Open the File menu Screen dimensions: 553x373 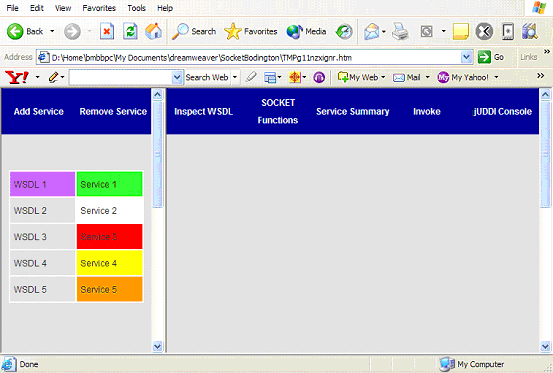[12, 8]
